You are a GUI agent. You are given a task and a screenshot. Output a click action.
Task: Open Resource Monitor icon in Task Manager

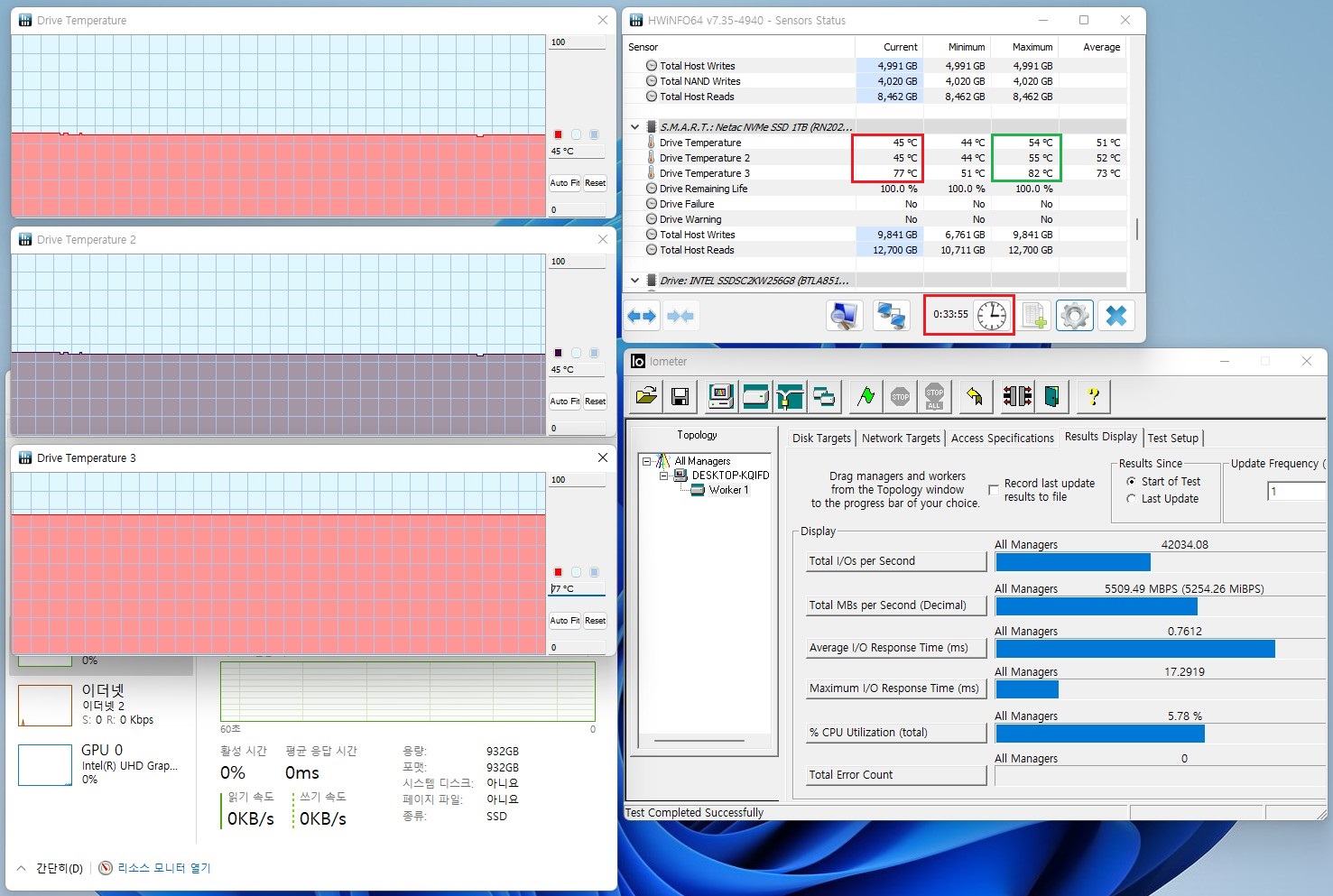click(x=106, y=868)
